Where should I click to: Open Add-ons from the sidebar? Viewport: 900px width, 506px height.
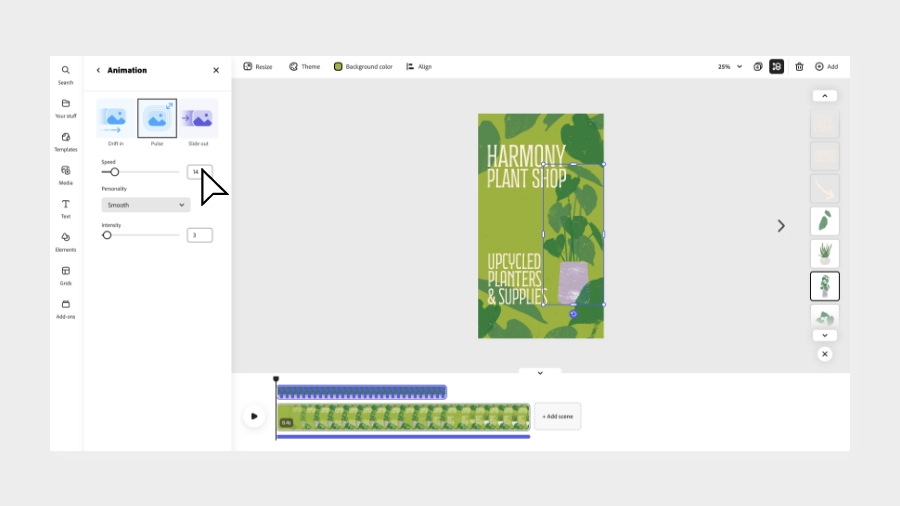point(65,308)
